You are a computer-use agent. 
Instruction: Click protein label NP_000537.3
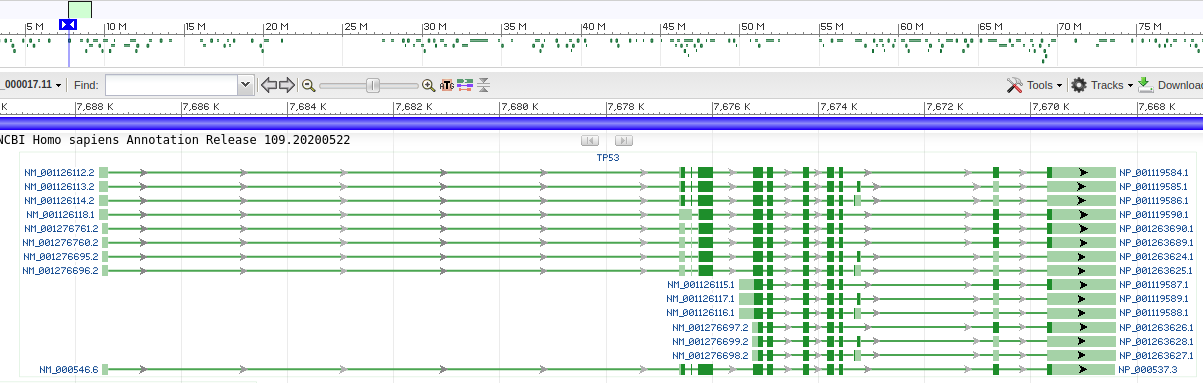(x=1149, y=370)
